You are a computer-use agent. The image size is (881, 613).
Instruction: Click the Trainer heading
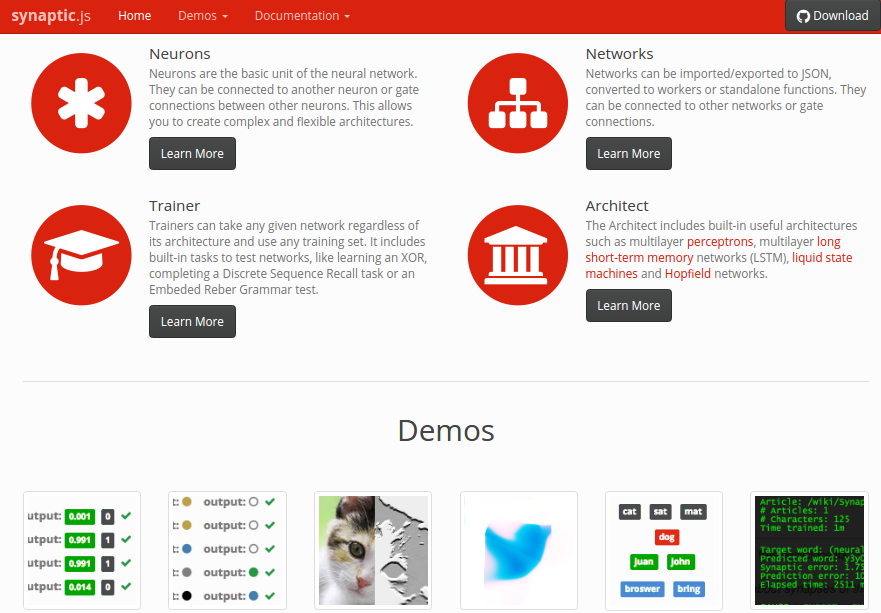[174, 206]
